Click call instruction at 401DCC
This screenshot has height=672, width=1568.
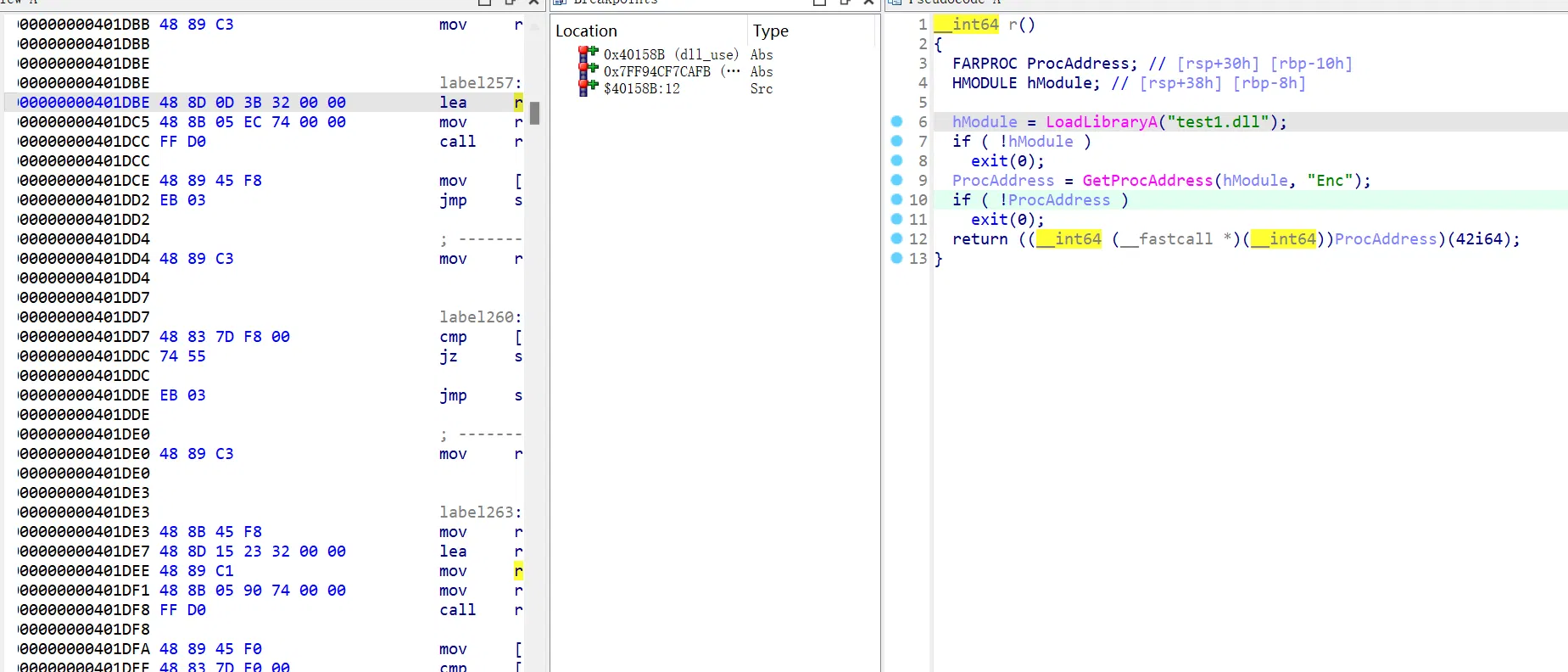pos(457,142)
